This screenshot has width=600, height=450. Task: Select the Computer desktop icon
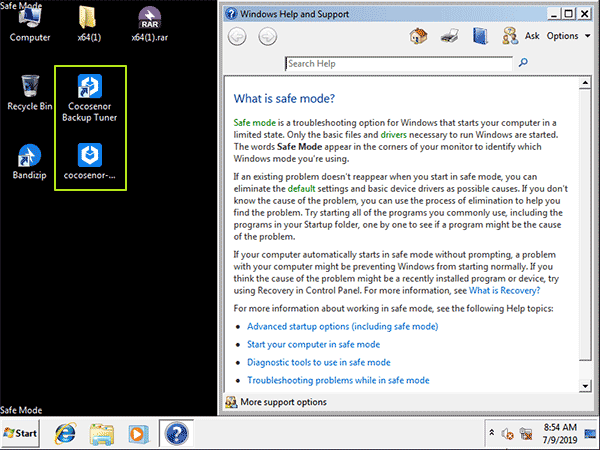click(30, 24)
